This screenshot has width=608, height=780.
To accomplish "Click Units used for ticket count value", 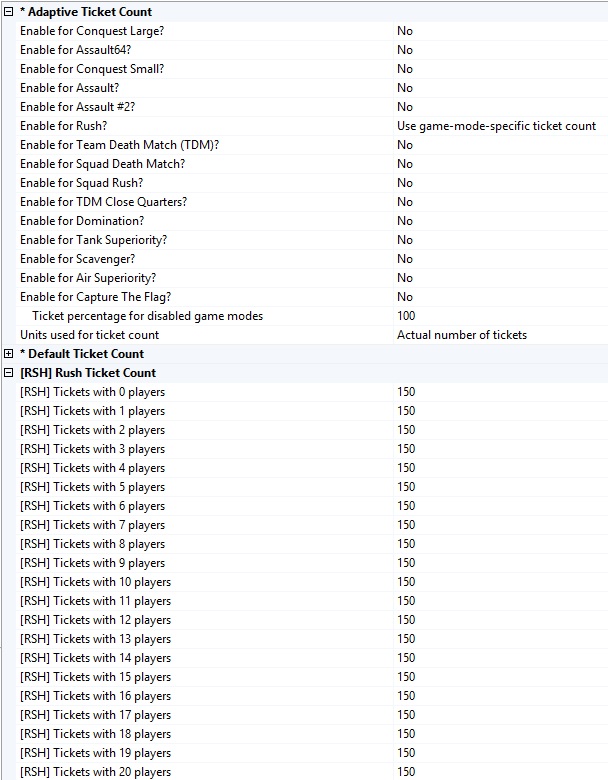I will [461, 335].
